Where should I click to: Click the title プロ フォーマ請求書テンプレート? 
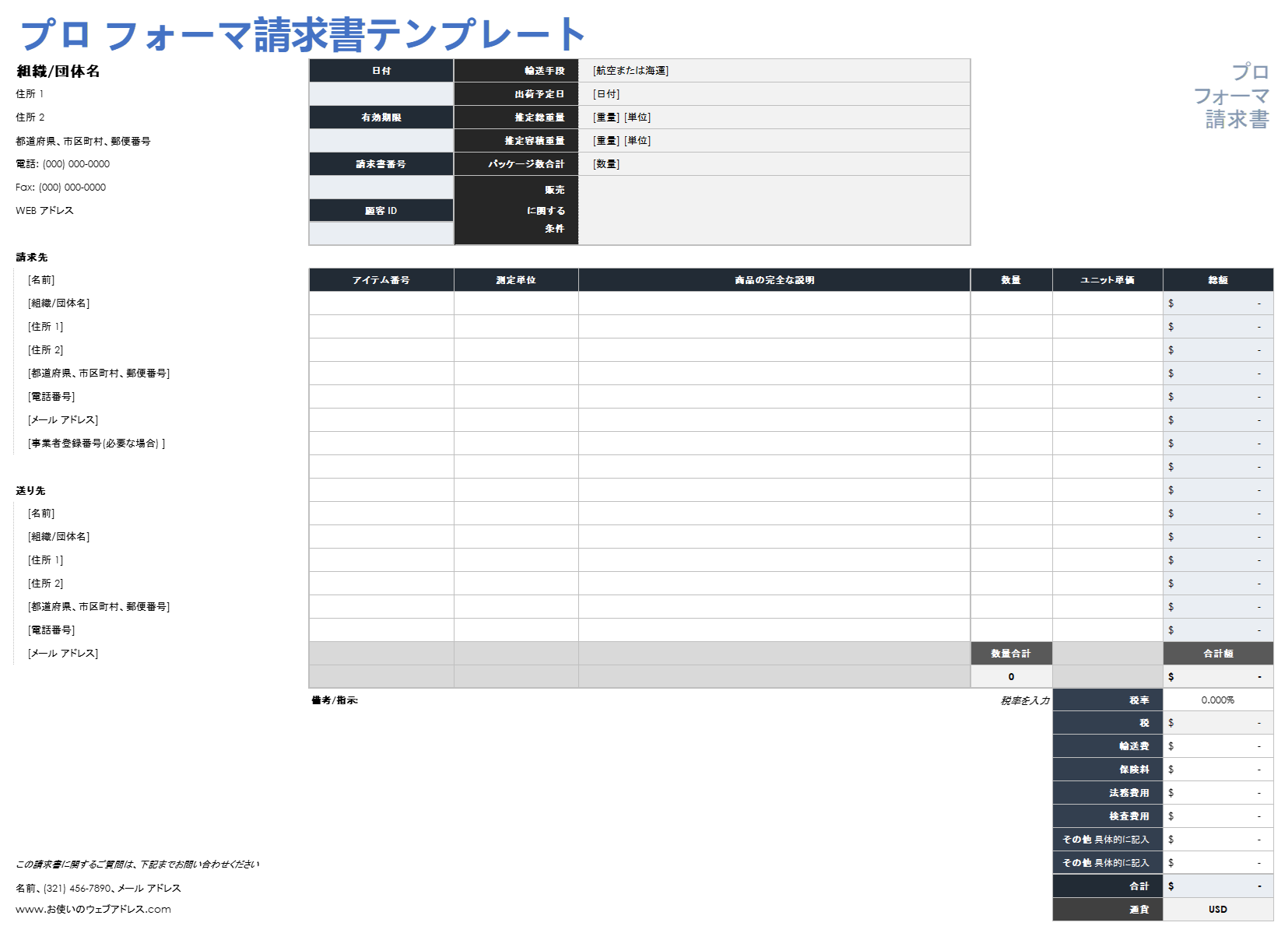(302, 34)
